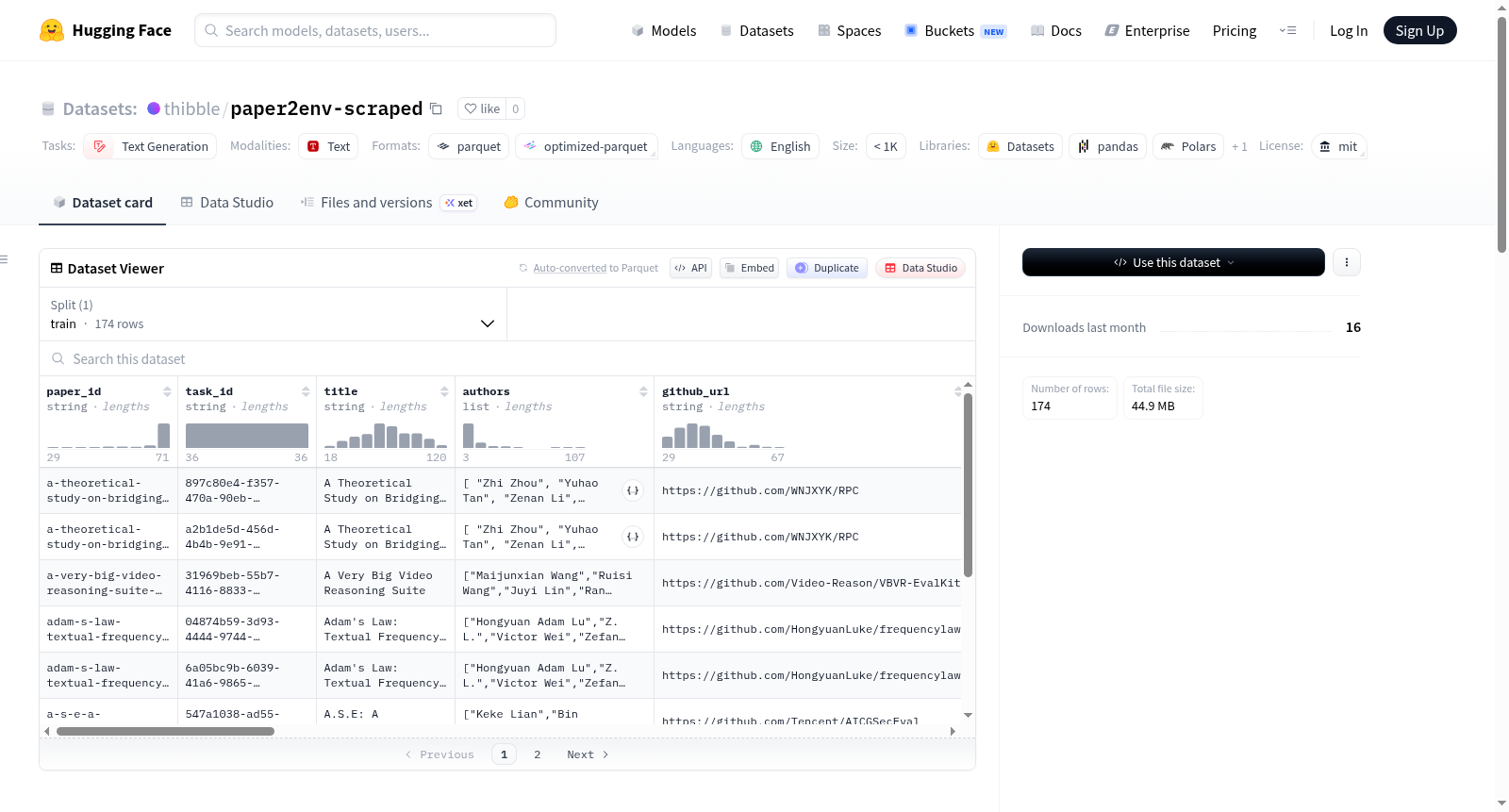The image size is (1509, 812).
Task: Go to Models page
Action: 664,30
